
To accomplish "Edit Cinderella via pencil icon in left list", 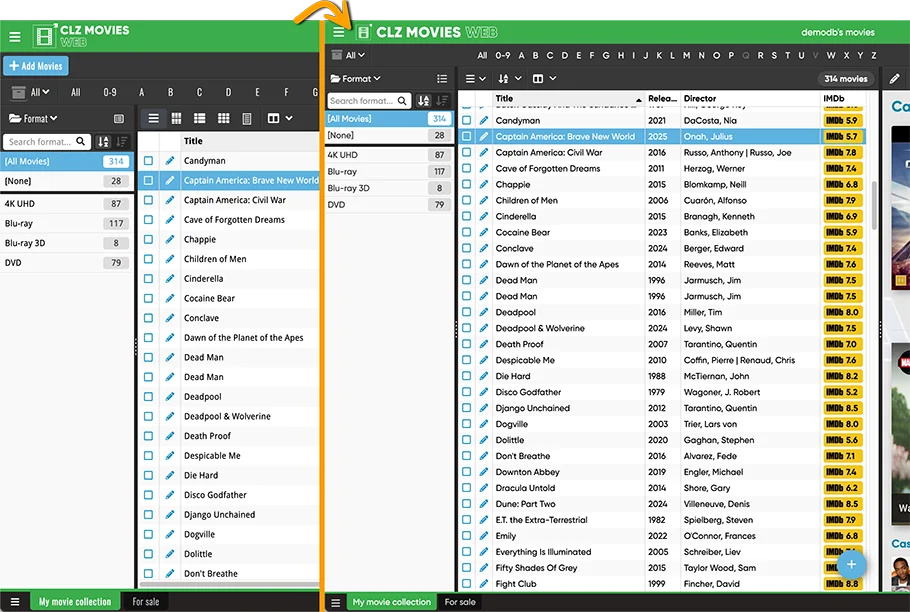I will pyautogui.click(x=169, y=278).
